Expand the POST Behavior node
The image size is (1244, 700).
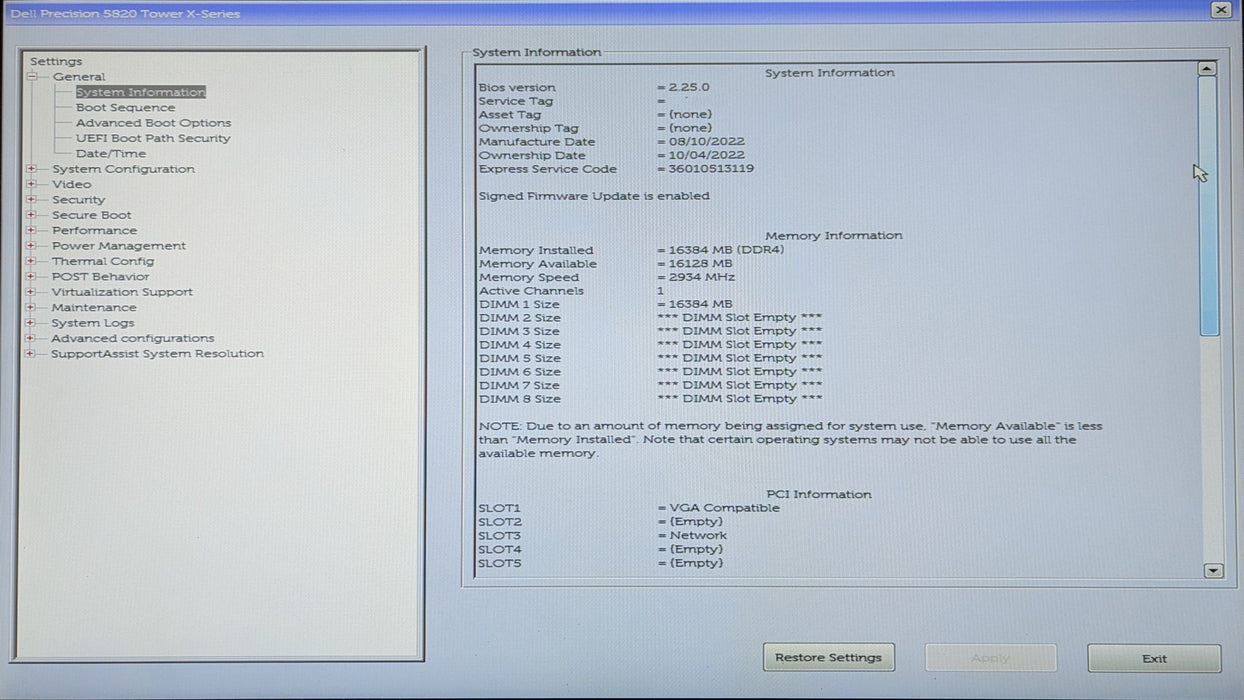pos(31,277)
